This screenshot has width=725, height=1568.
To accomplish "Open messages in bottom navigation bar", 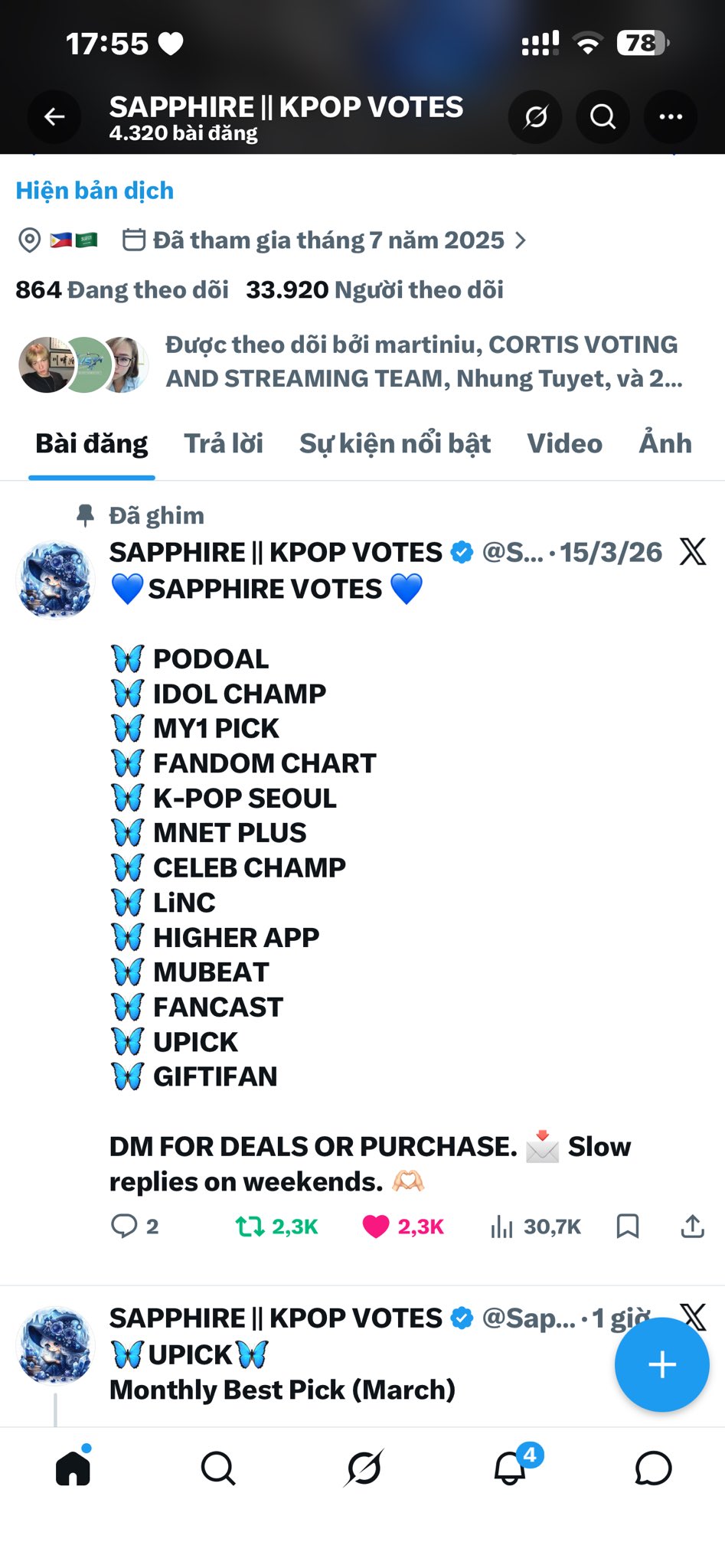I will [x=653, y=1468].
